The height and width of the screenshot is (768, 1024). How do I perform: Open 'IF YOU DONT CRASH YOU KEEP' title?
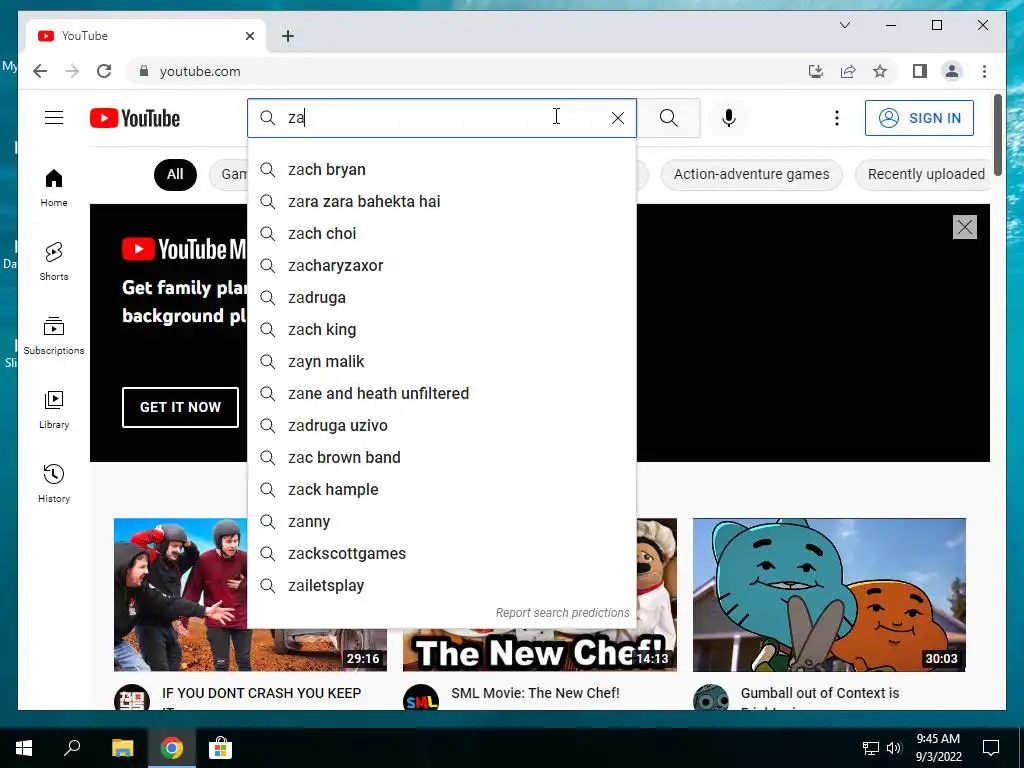tap(261, 693)
